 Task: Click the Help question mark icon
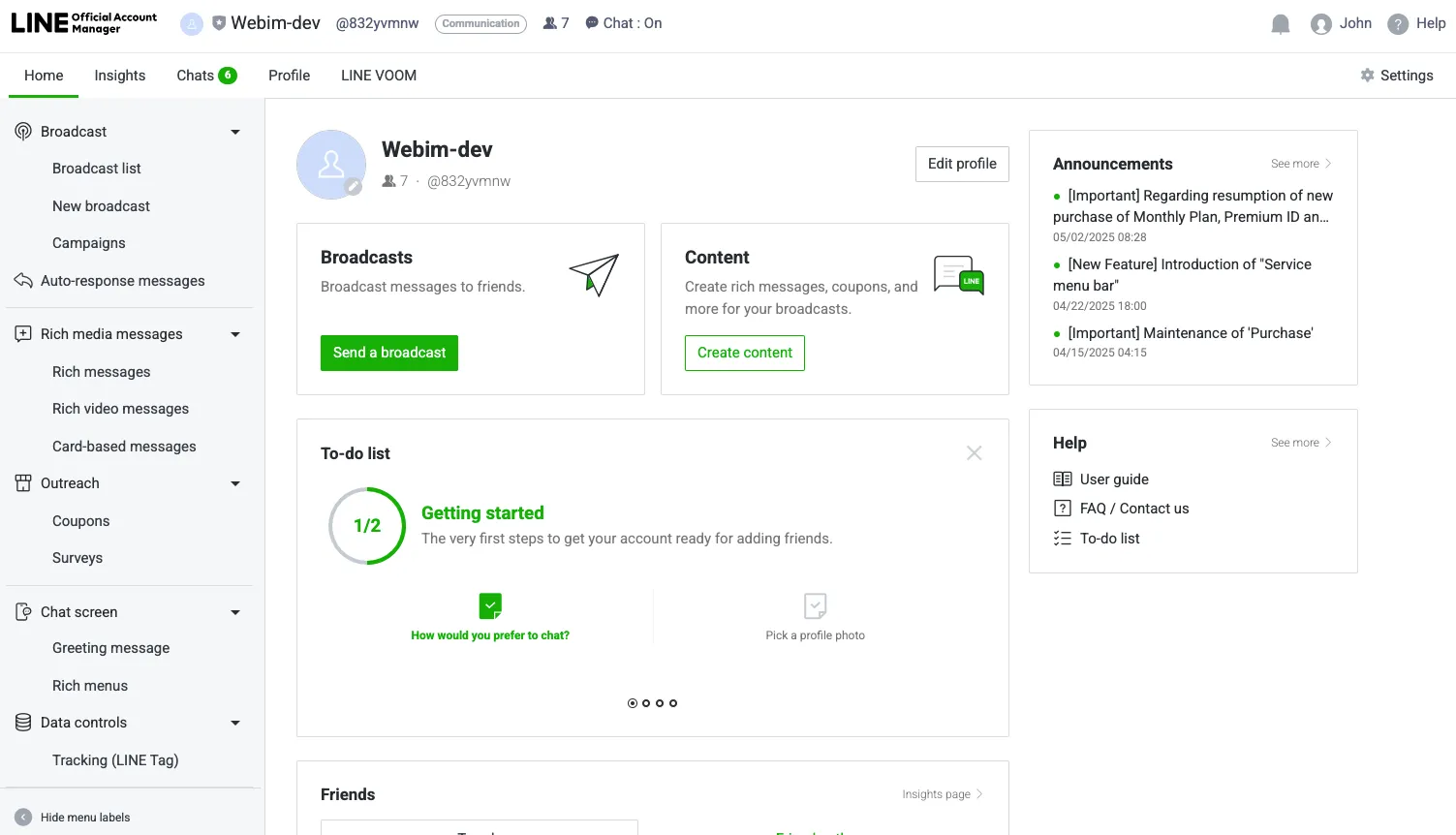[1398, 24]
